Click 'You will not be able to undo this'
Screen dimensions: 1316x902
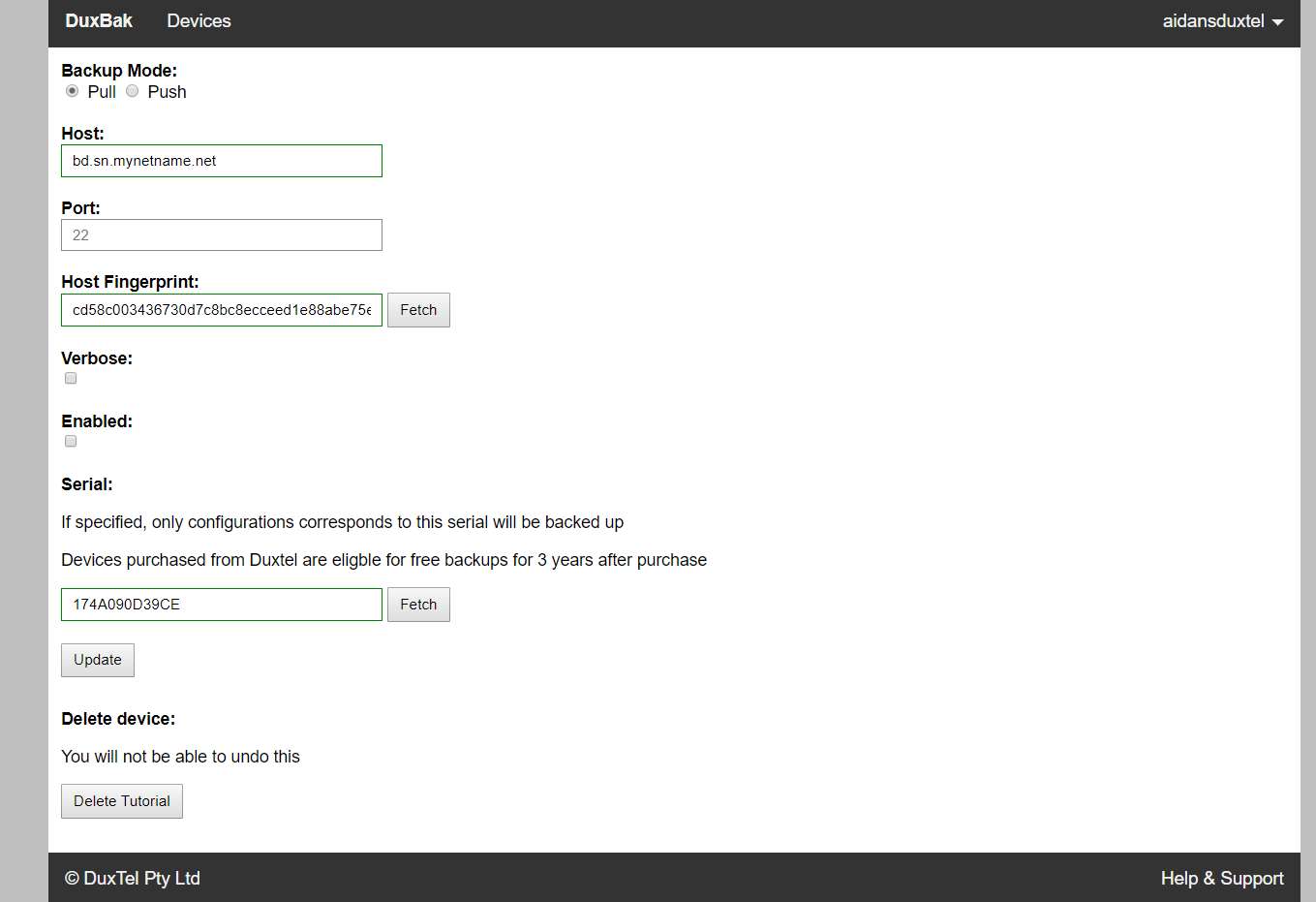[180, 757]
